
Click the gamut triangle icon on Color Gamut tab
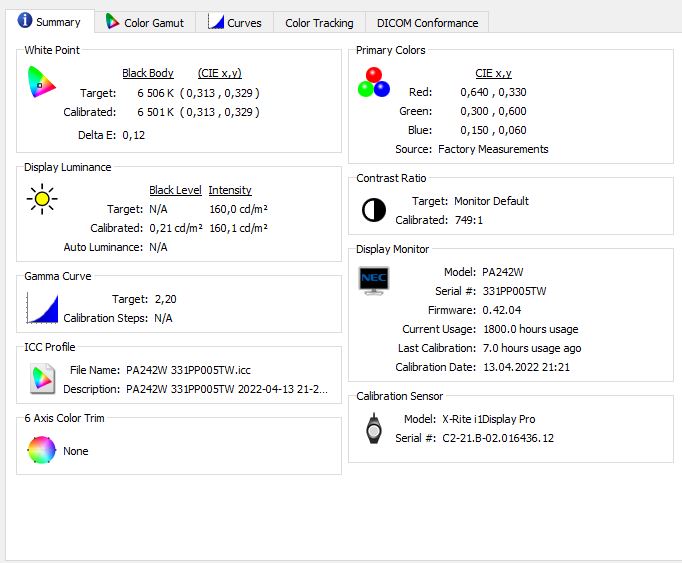coord(112,21)
